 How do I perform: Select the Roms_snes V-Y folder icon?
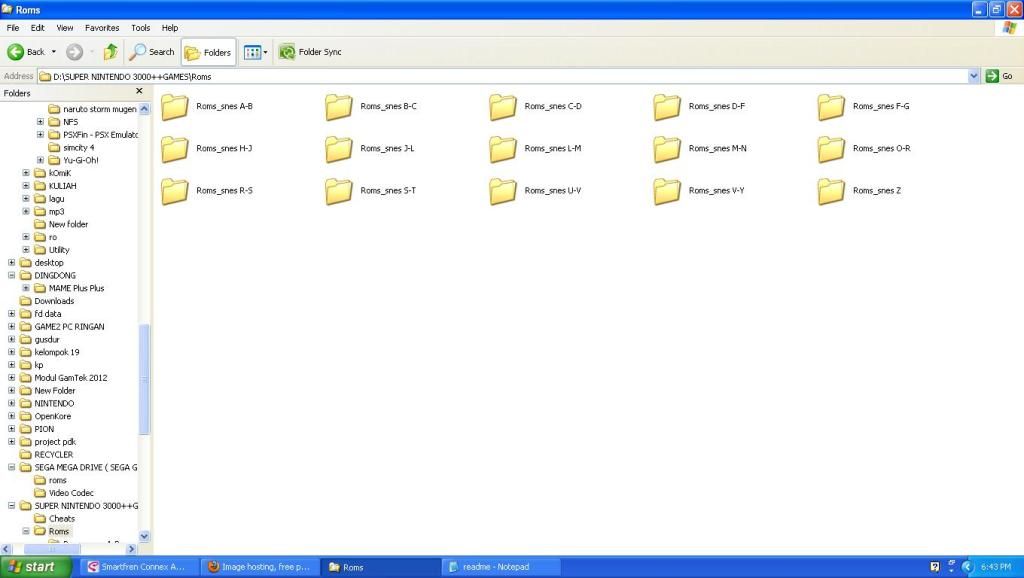pos(667,192)
